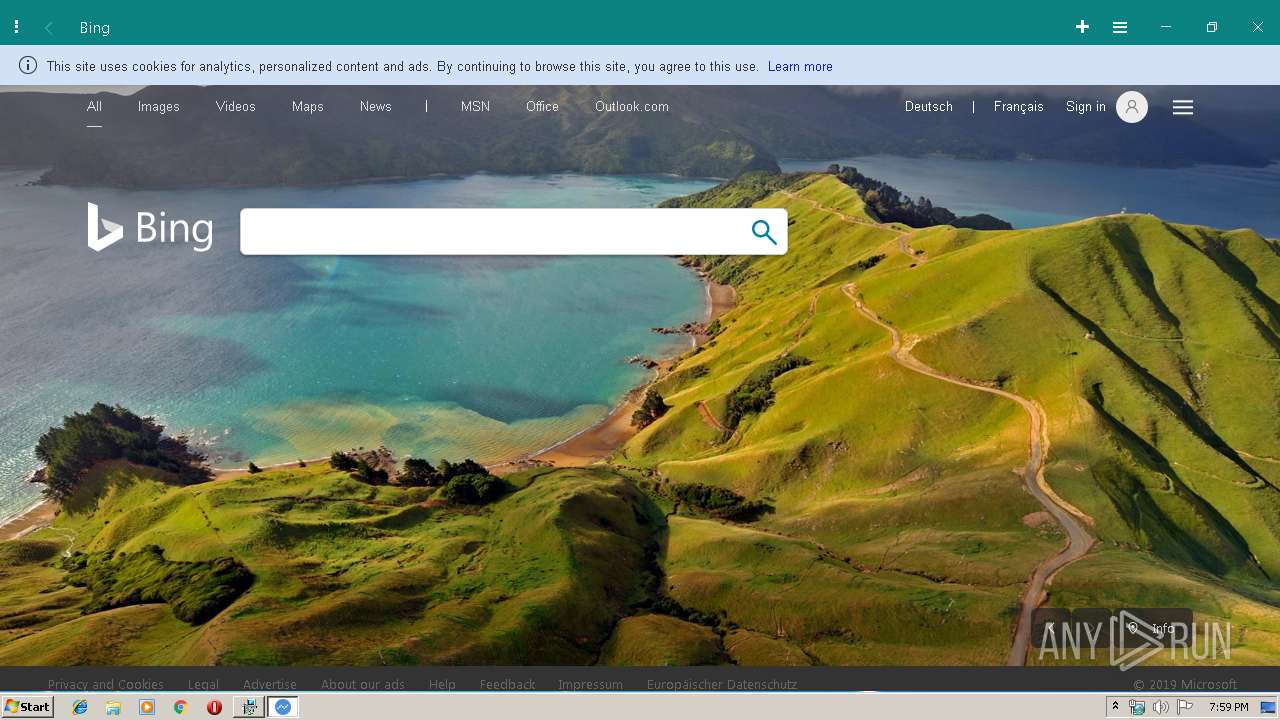Open Legal footer link
1280x720 pixels.
point(203,685)
